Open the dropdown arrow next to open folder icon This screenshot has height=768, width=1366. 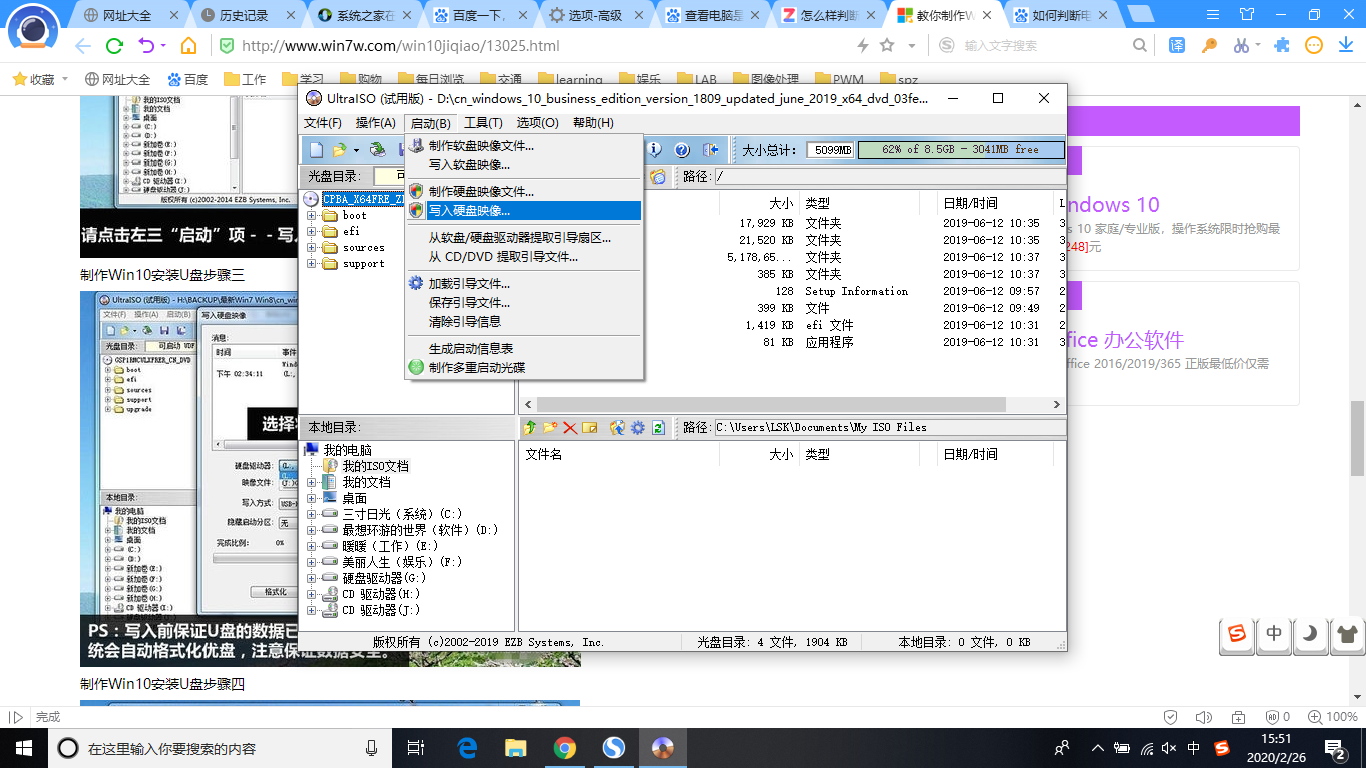[x=358, y=149]
